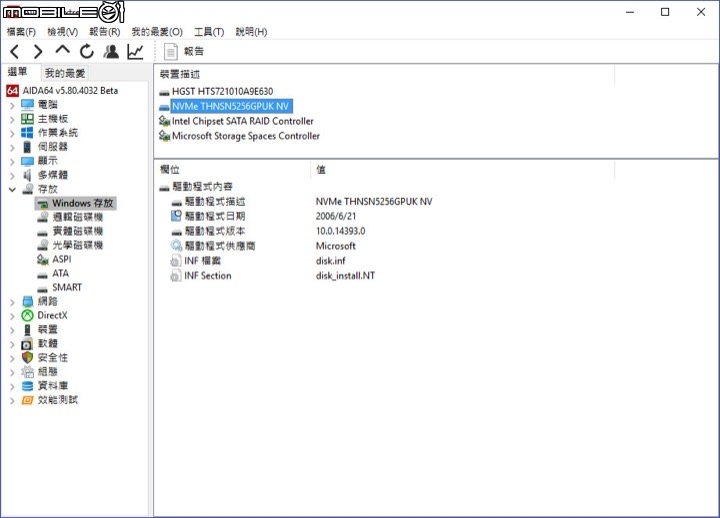Expand the 顯示 tree node
This screenshot has height=518, width=720.
12,161
